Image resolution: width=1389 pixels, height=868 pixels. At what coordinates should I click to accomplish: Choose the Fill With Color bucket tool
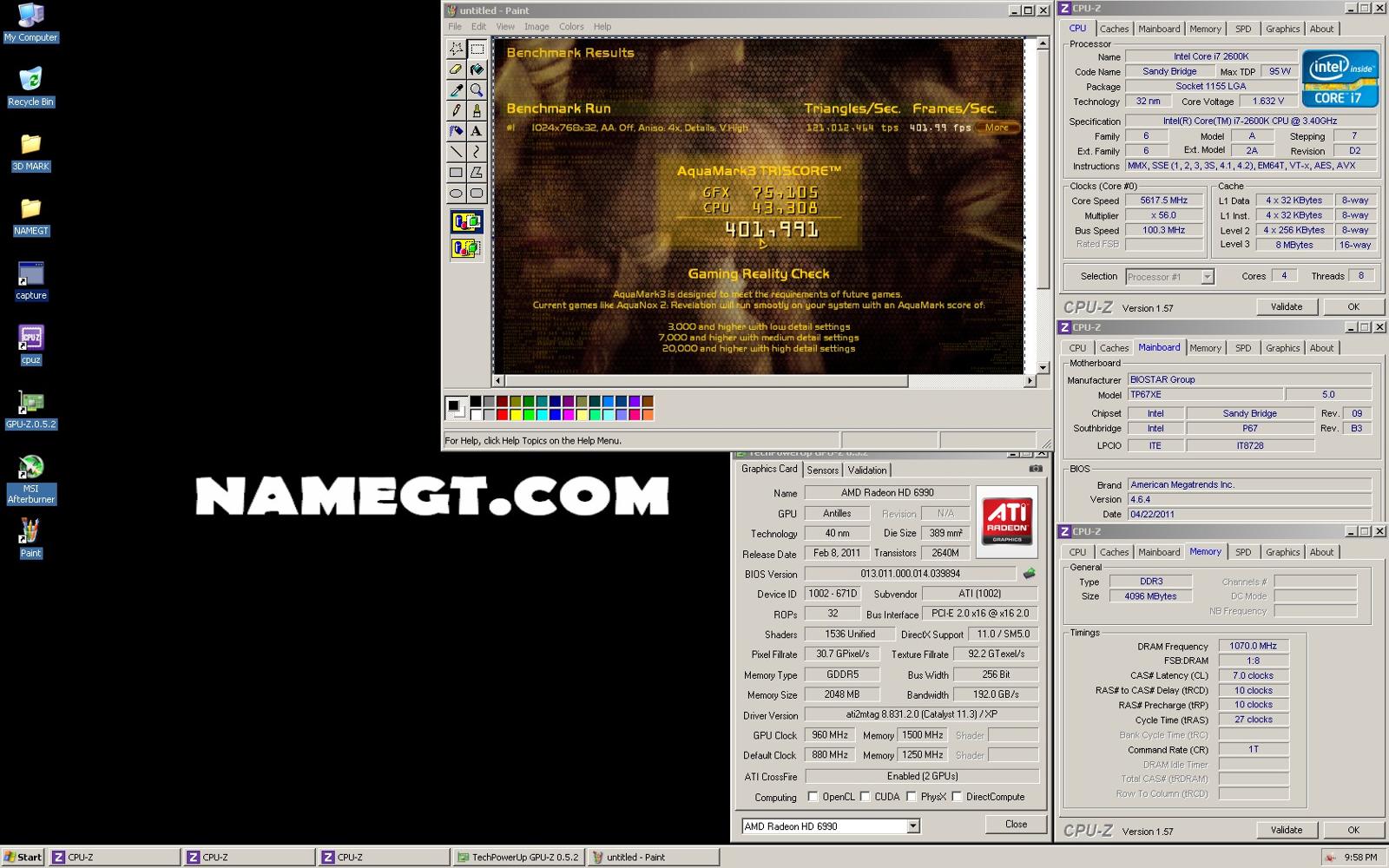point(477,69)
